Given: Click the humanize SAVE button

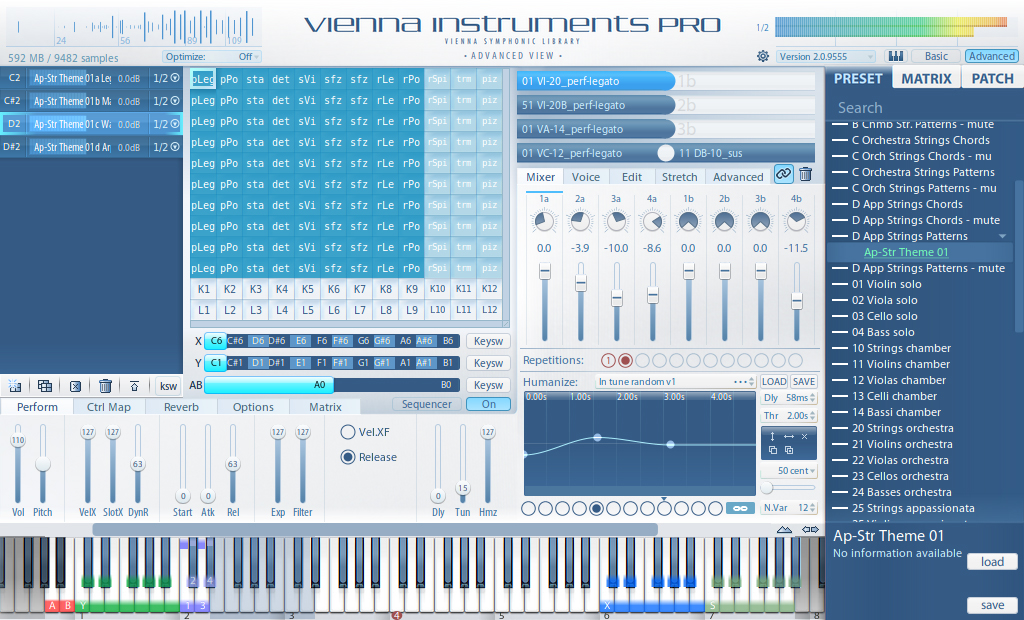Looking at the screenshot, I should pyautogui.click(x=803, y=382).
